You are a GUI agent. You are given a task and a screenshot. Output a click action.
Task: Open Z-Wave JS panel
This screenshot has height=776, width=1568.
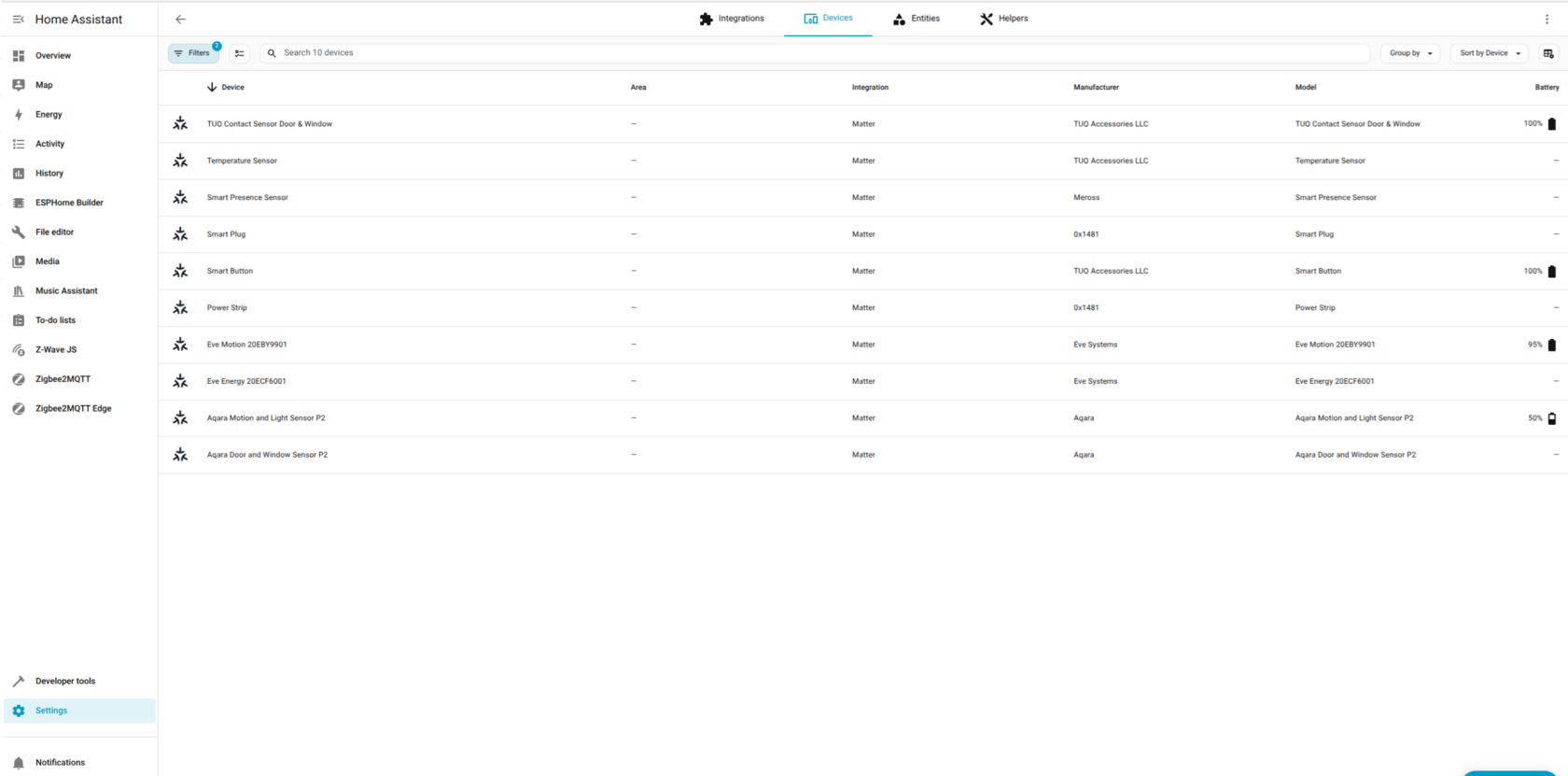(x=56, y=350)
